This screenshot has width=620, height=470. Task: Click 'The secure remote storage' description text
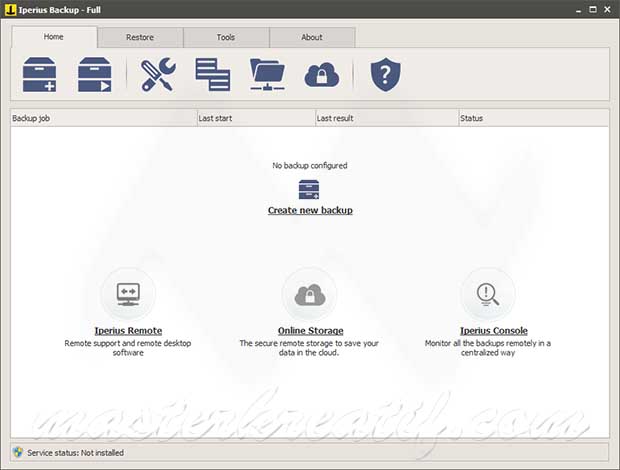tap(309, 348)
